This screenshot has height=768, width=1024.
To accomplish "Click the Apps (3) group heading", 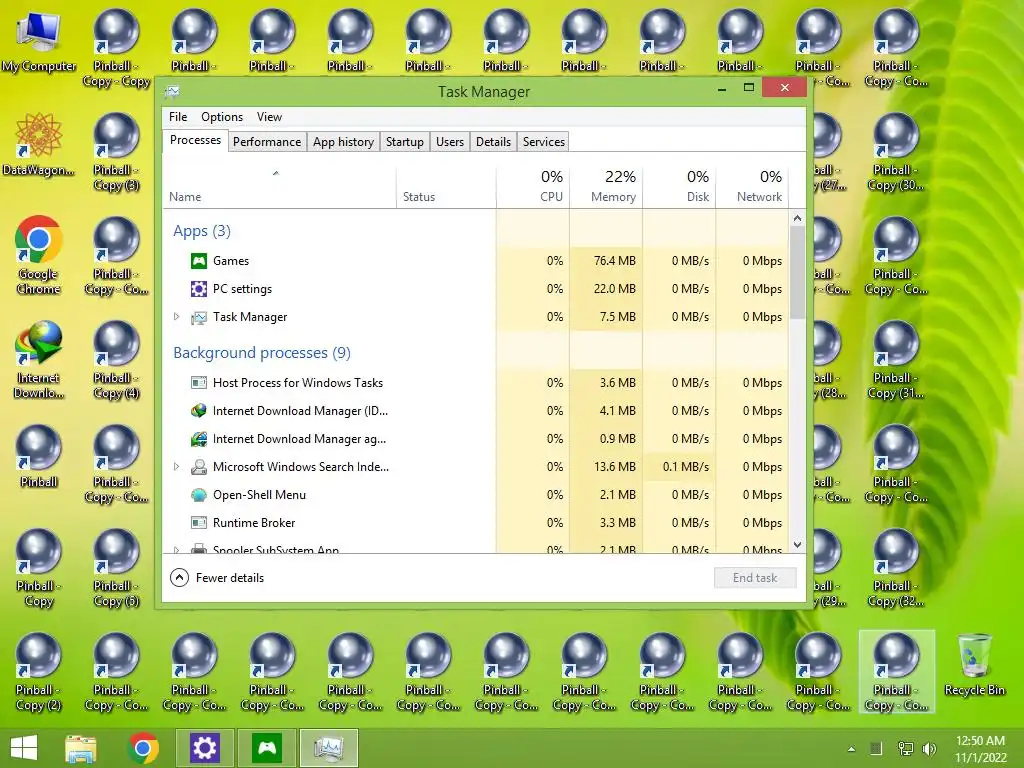I will pyautogui.click(x=202, y=231).
